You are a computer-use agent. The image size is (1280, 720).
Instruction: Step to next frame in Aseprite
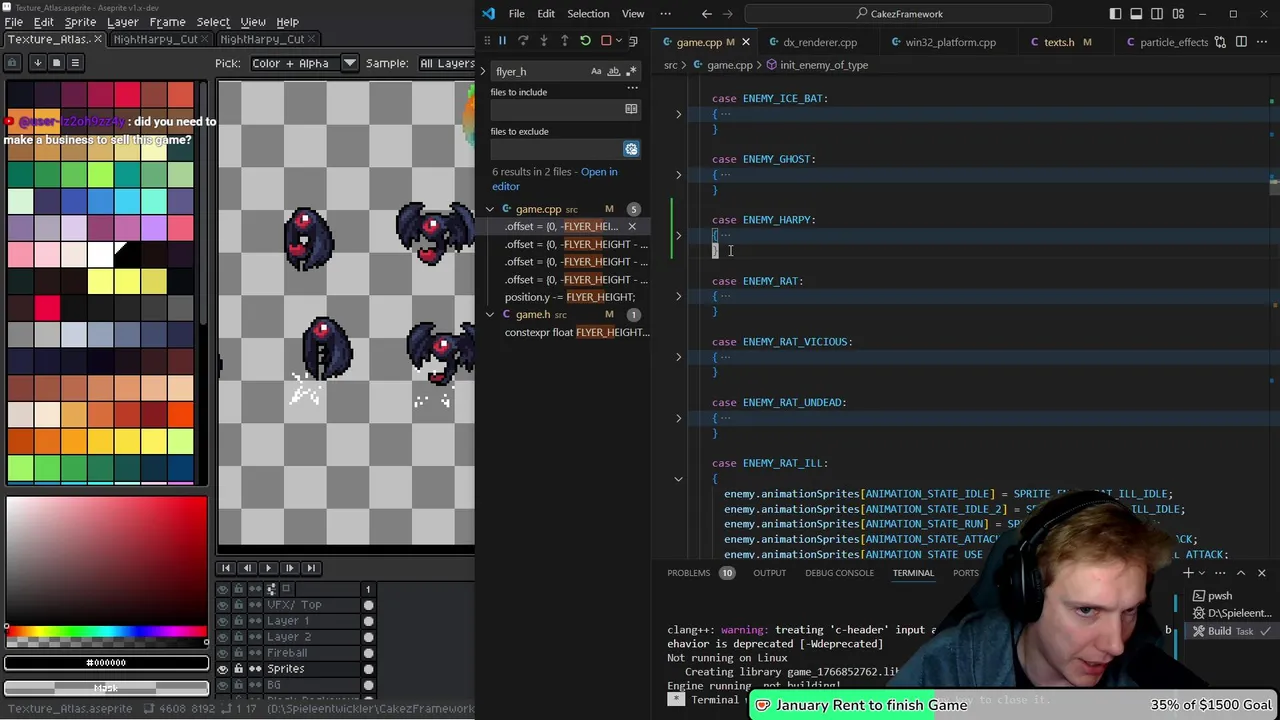point(289,568)
